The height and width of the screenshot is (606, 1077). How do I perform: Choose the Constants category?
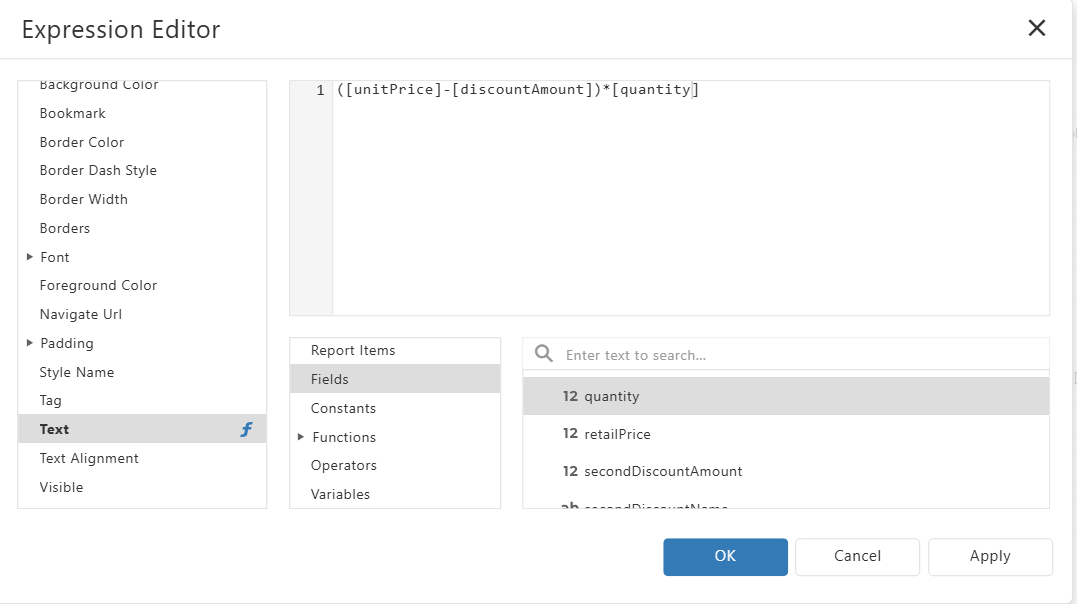click(x=343, y=409)
